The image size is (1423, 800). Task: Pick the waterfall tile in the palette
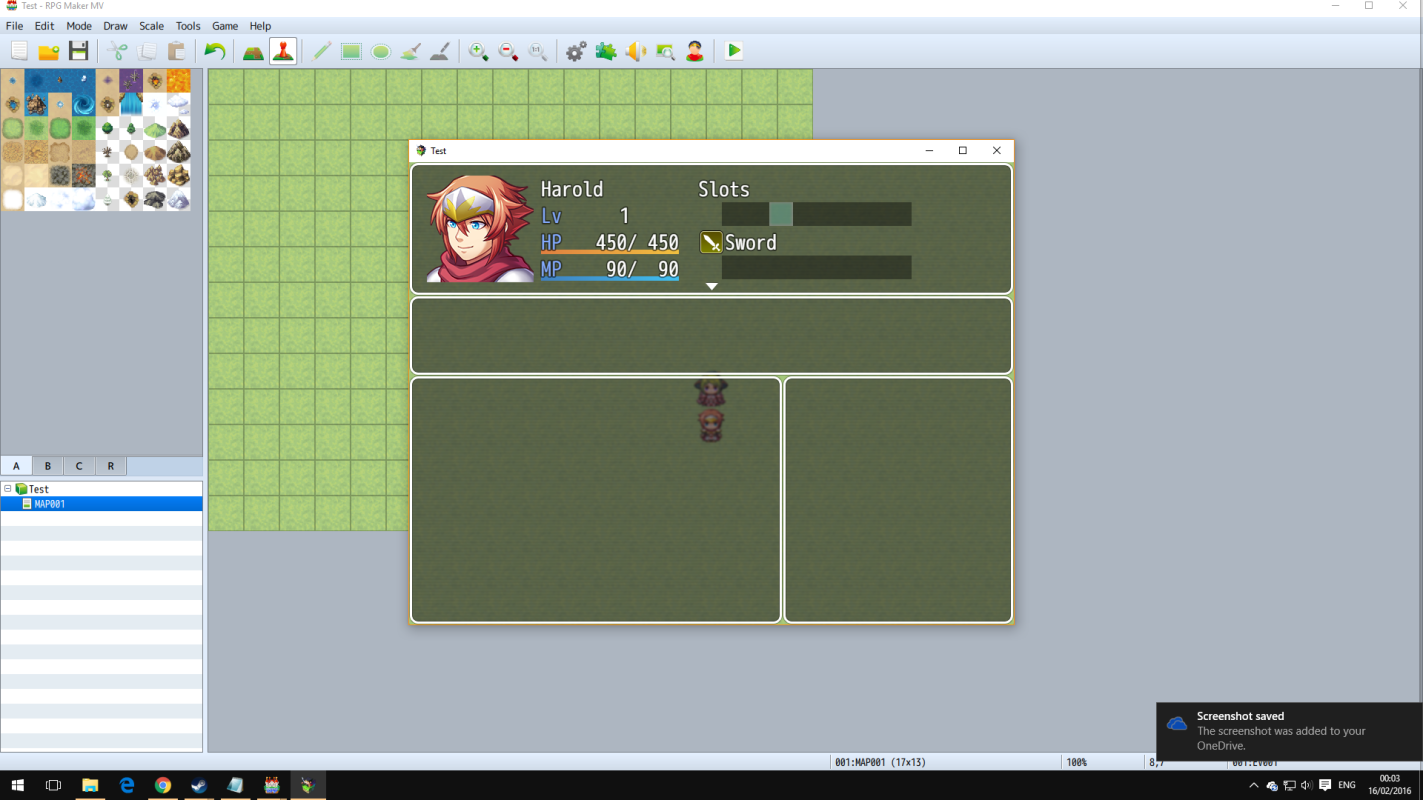pos(131,105)
